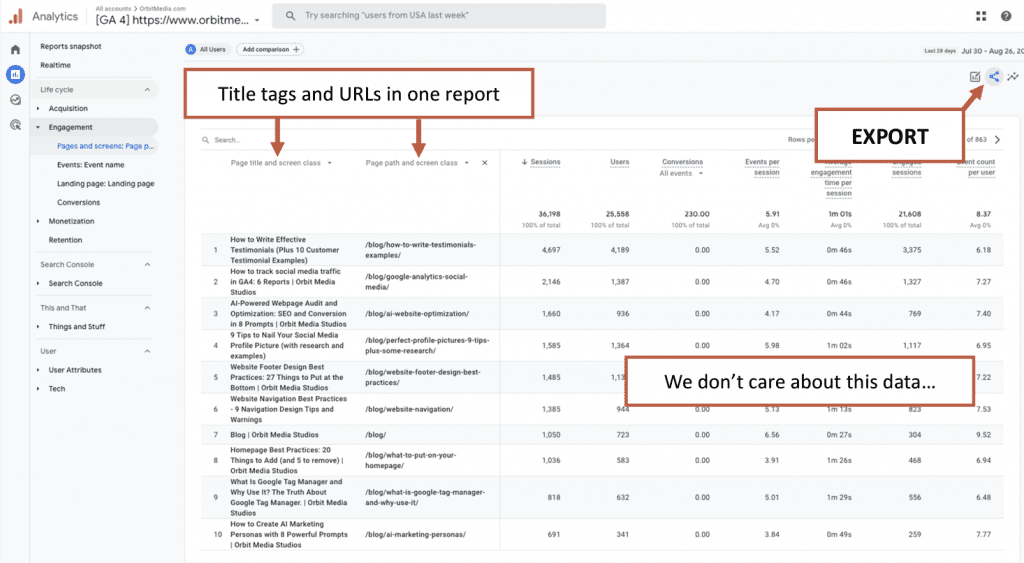Open Conversions All events dropdown

[x=682, y=173]
